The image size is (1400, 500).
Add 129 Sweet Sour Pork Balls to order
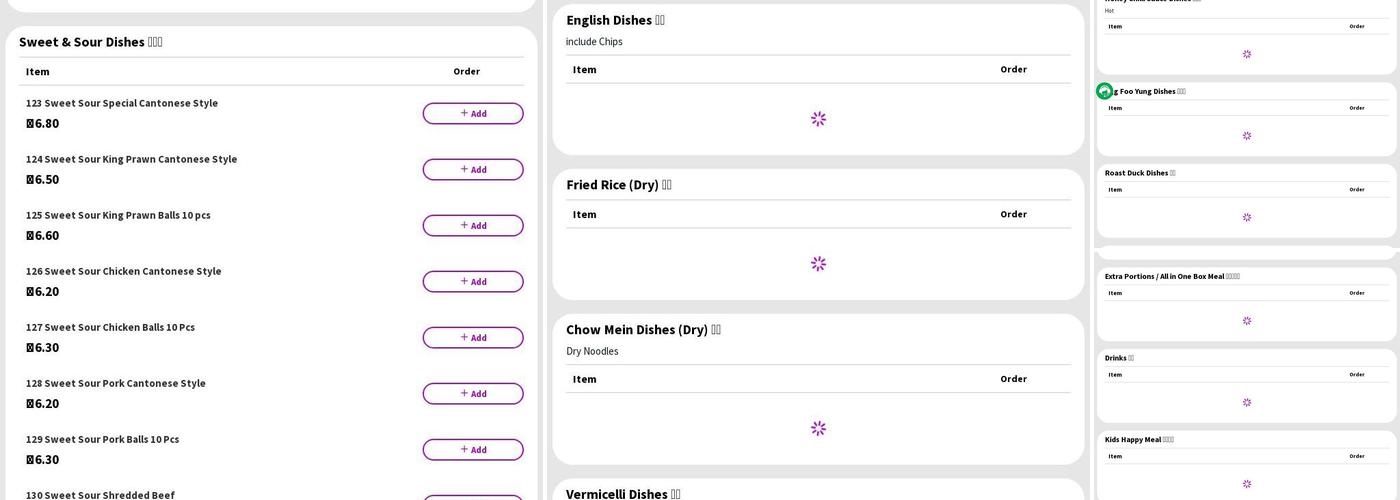[x=472, y=450]
